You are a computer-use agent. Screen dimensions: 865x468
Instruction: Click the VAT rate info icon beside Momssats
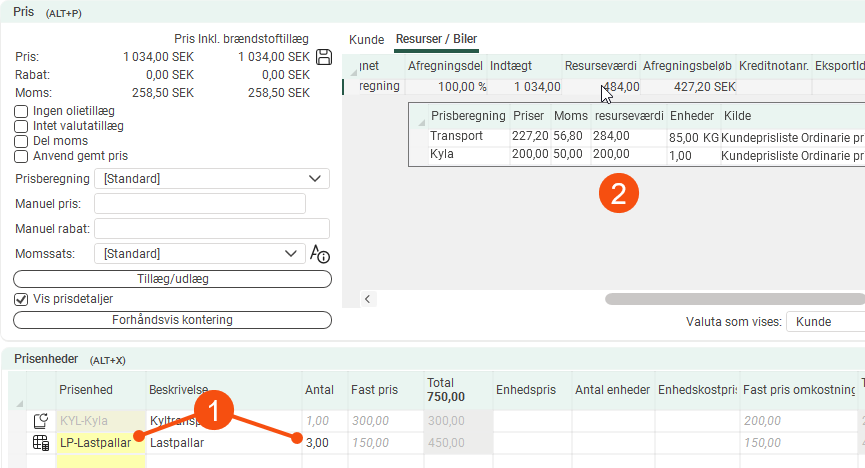tap(320, 254)
